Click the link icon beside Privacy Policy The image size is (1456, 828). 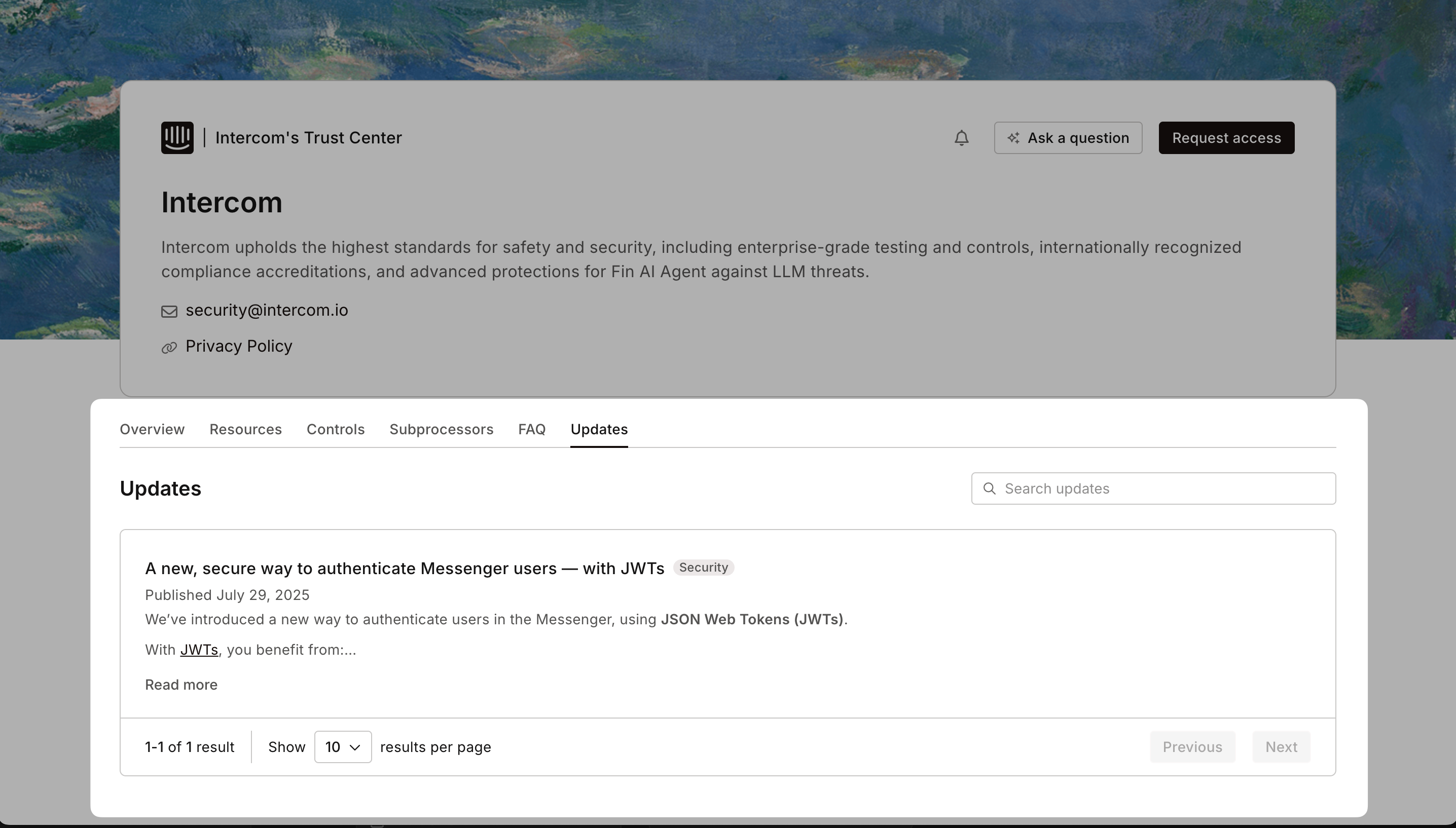169,348
